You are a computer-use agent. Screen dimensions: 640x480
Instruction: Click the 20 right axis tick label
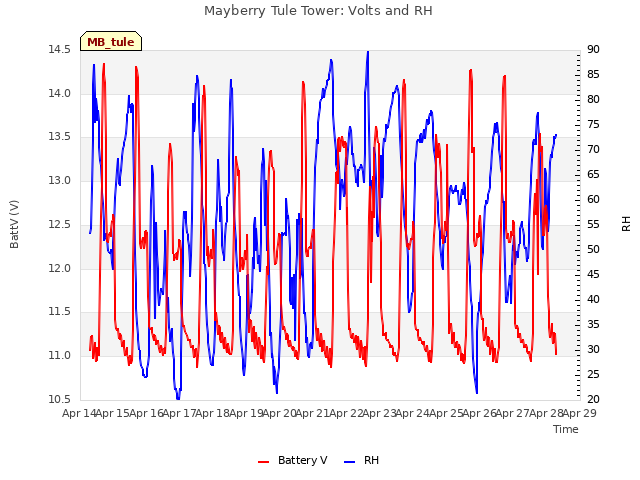pyautogui.click(x=593, y=399)
